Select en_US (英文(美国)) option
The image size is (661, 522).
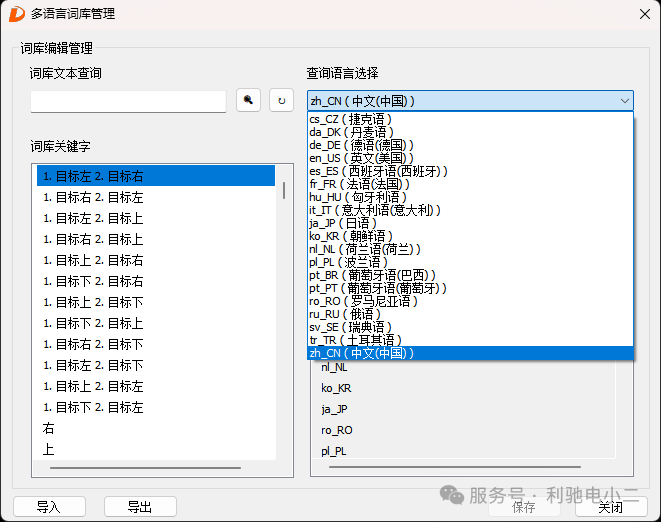pyautogui.click(x=470, y=158)
